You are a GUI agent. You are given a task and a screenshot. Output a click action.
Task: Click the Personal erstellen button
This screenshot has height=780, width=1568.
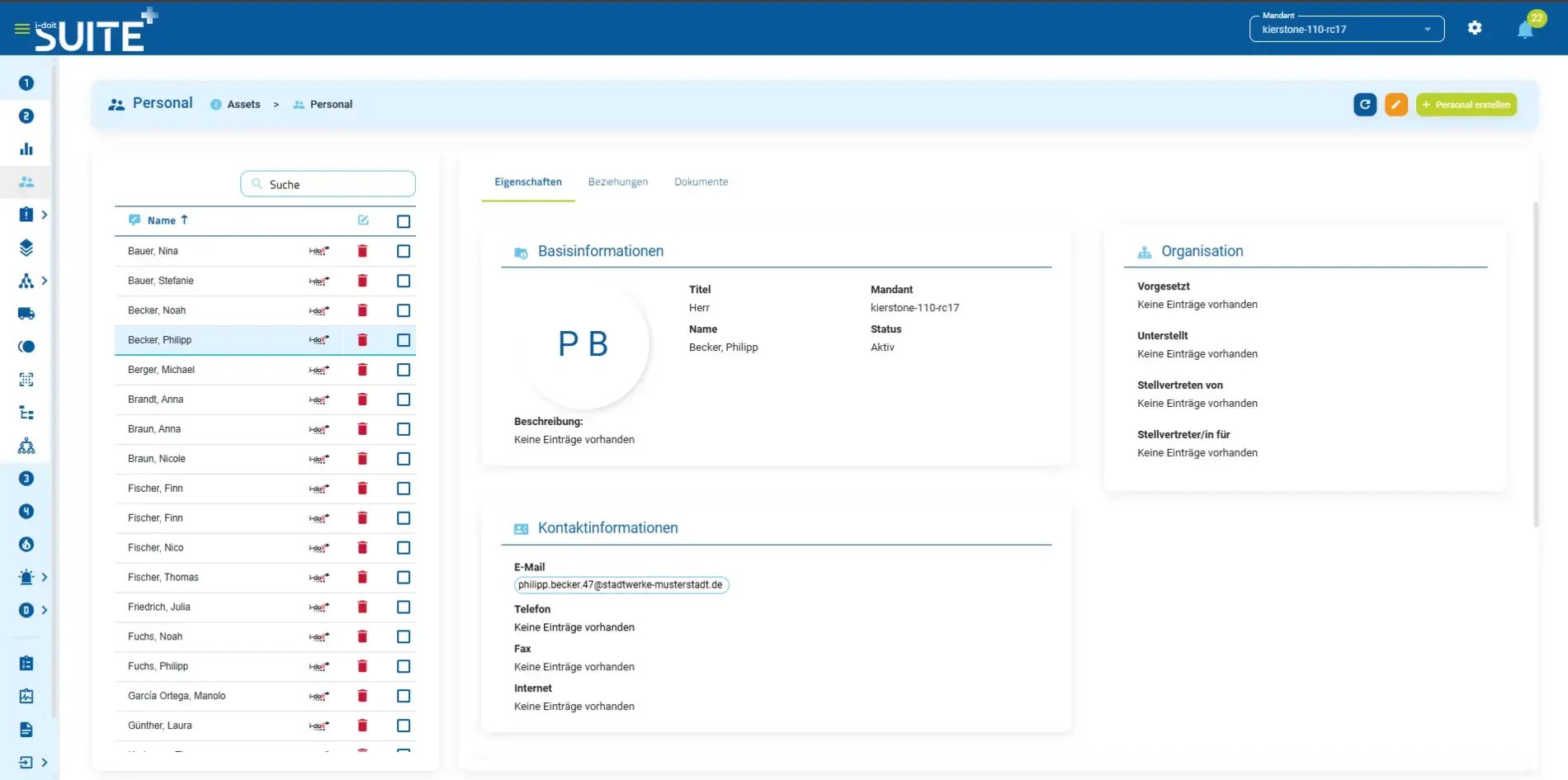click(x=1466, y=105)
